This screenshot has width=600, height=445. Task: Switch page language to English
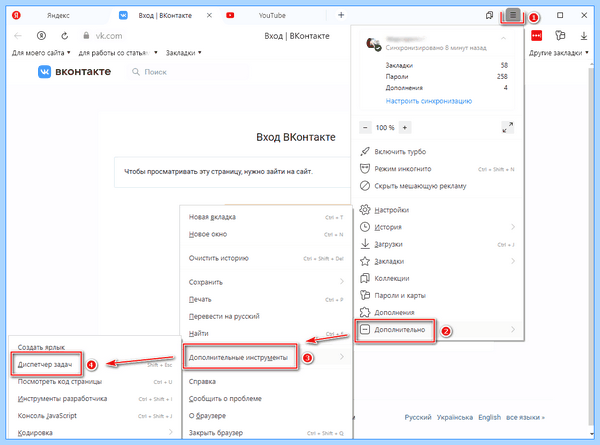click(489, 417)
